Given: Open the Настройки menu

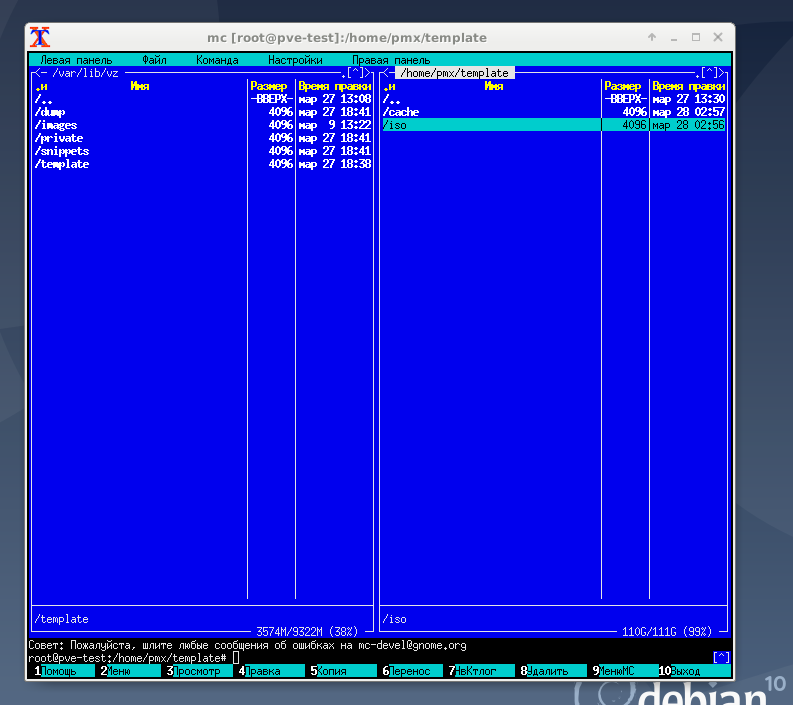Looking at the screenshot, I should pyautogui.click(x=295, y=60).
